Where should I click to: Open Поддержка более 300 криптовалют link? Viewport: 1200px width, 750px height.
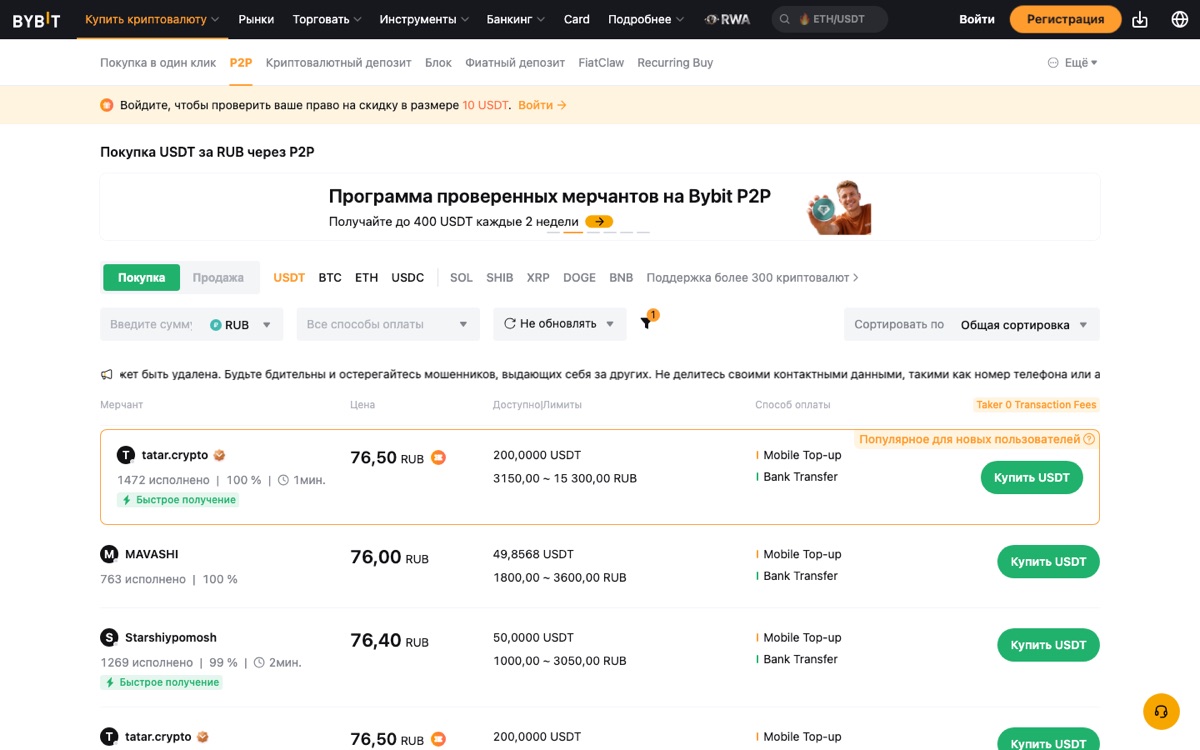[752, 278]
